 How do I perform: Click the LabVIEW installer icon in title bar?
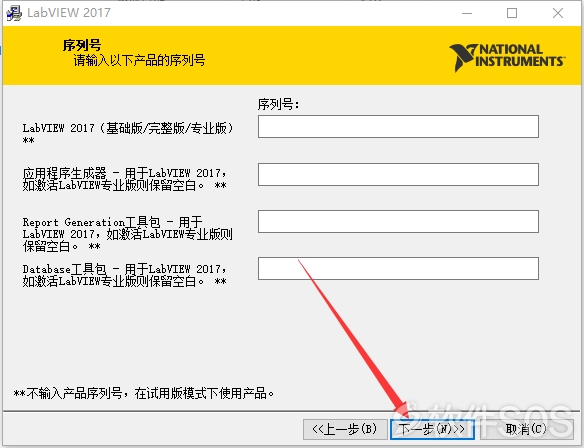click(x=14, y=13)
